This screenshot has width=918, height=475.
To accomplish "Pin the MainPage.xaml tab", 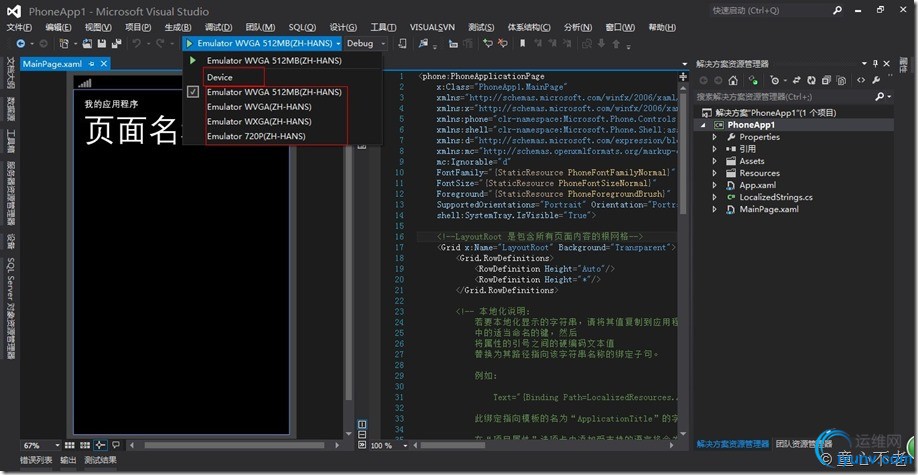I will [x=91, y=64].
